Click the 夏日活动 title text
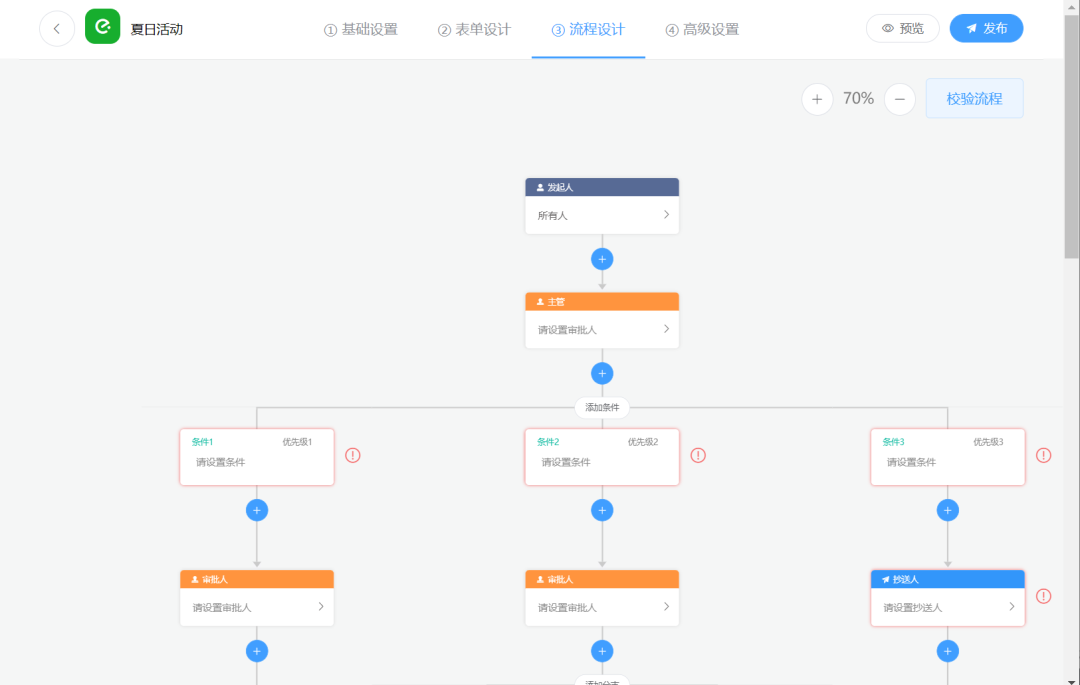Image resolution: width=1080 pixels, height=685 pixels. 157,30
